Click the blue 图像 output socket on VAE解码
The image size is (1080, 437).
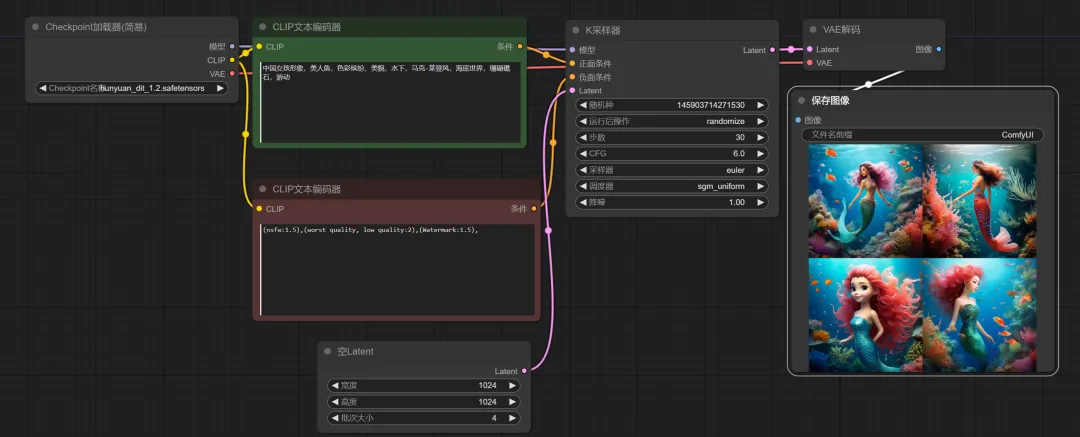pos(939,50)
